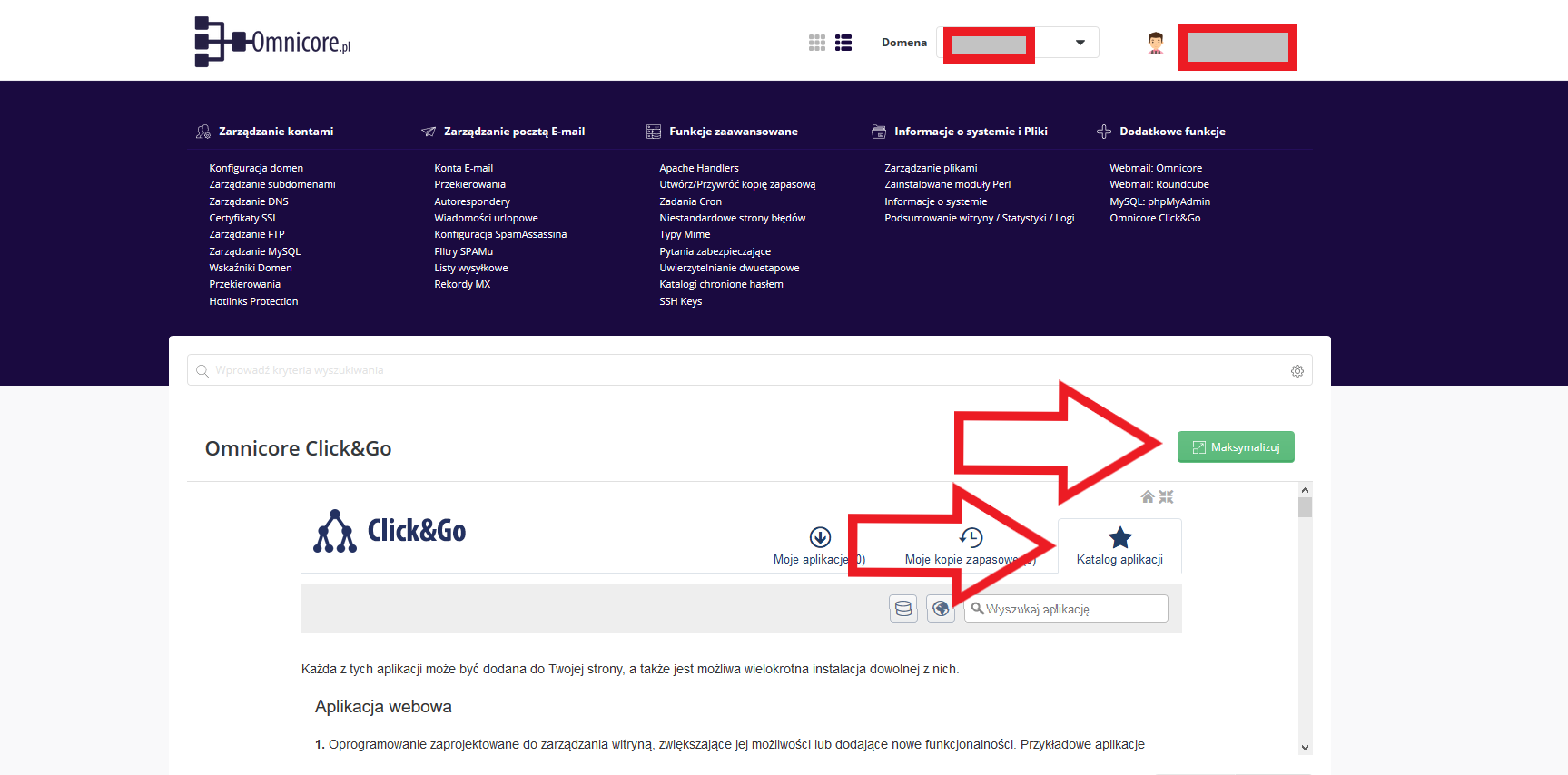The height and width of the screenshot is (775, 1568).
Task: Open the Moje aplikacje tab
Action: point(819,546)
